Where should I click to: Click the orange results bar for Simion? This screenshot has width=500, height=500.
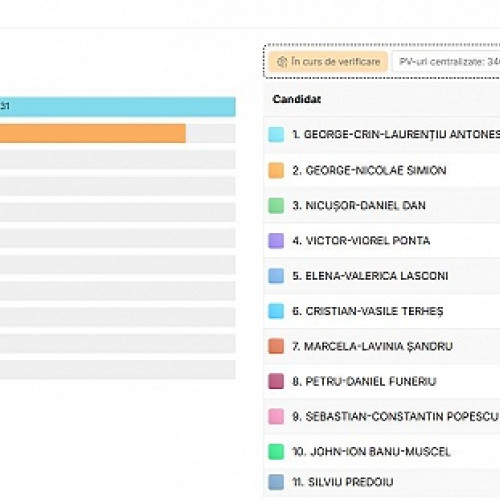(93, 133)
